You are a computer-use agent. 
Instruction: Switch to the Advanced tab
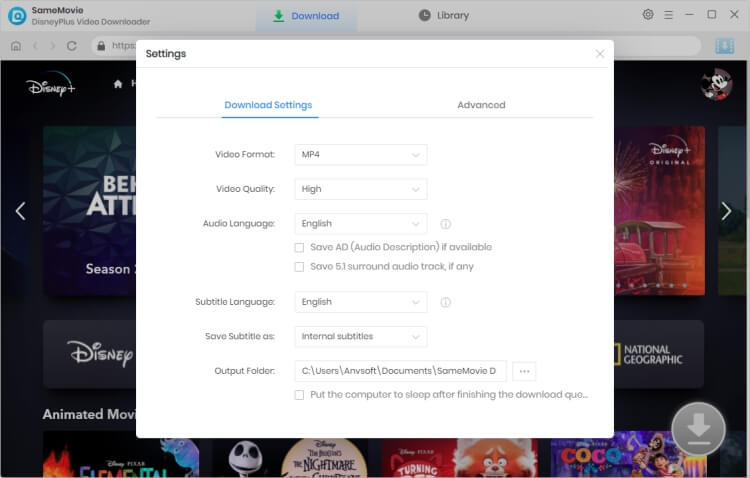[x=481, y=105]
